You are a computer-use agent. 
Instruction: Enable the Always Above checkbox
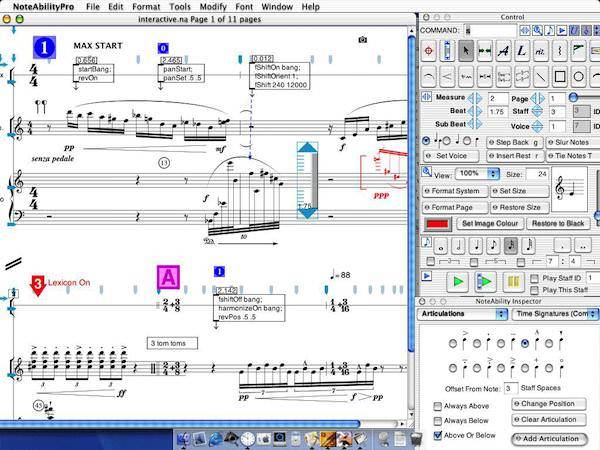coord(439,404)
